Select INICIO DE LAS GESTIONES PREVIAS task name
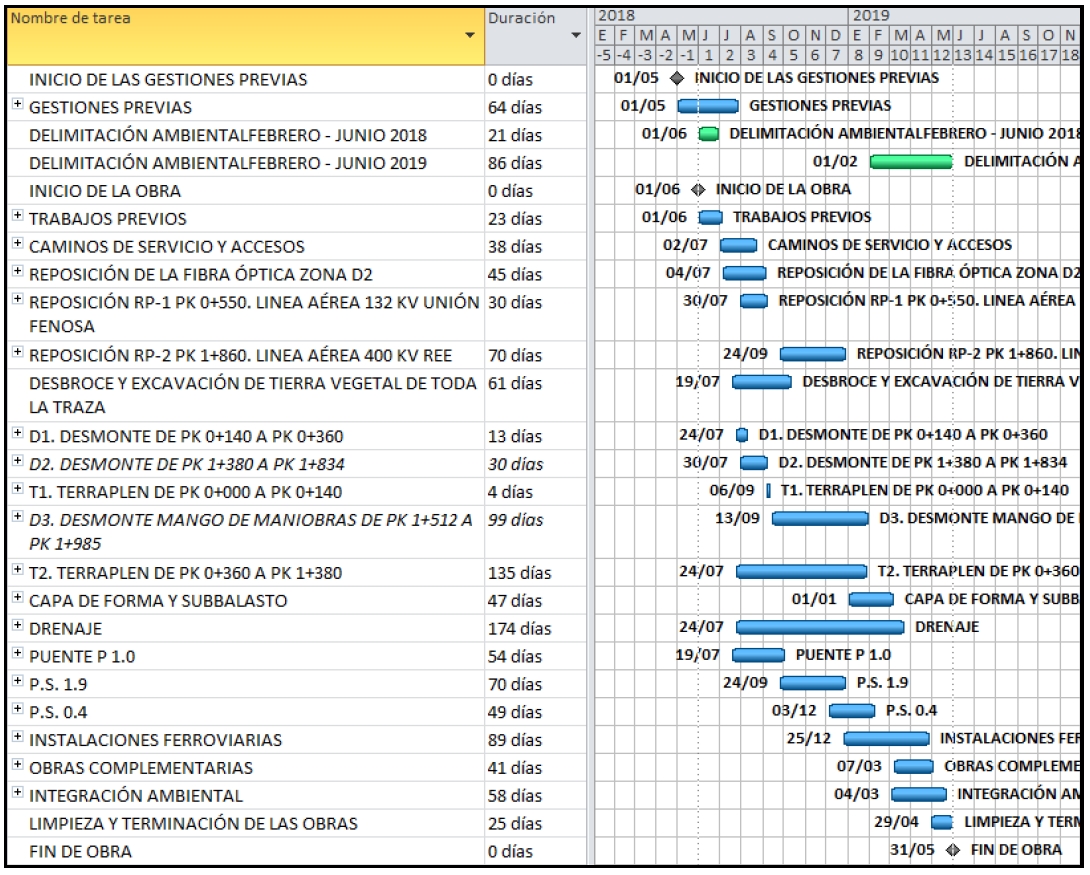The image size is (1090, 875). pyautogui.click(x=168, y=79)
